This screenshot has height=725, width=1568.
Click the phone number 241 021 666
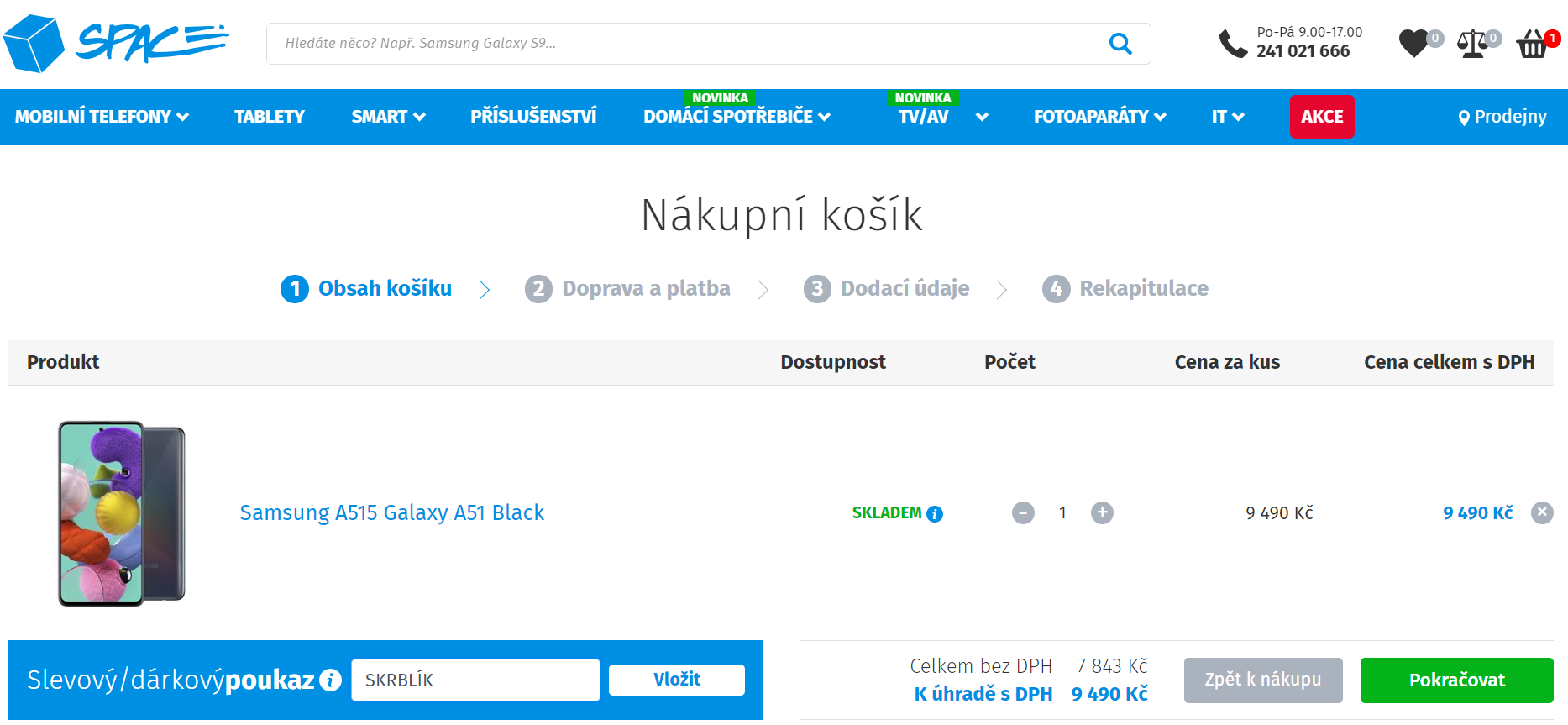click(1303, 51)
